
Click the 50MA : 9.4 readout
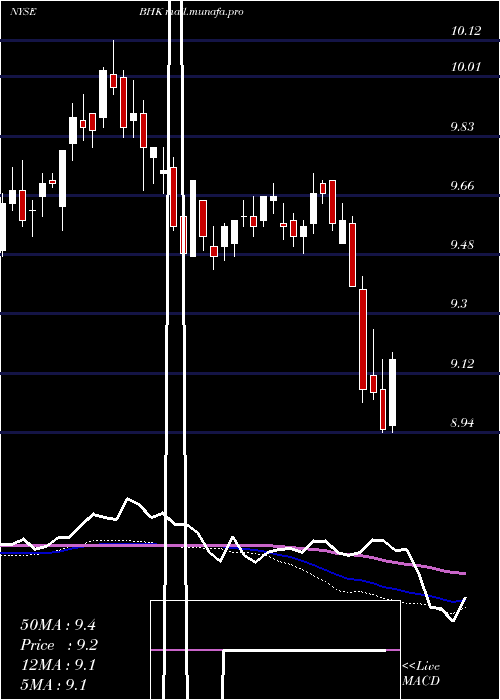[x=58, y=625]
